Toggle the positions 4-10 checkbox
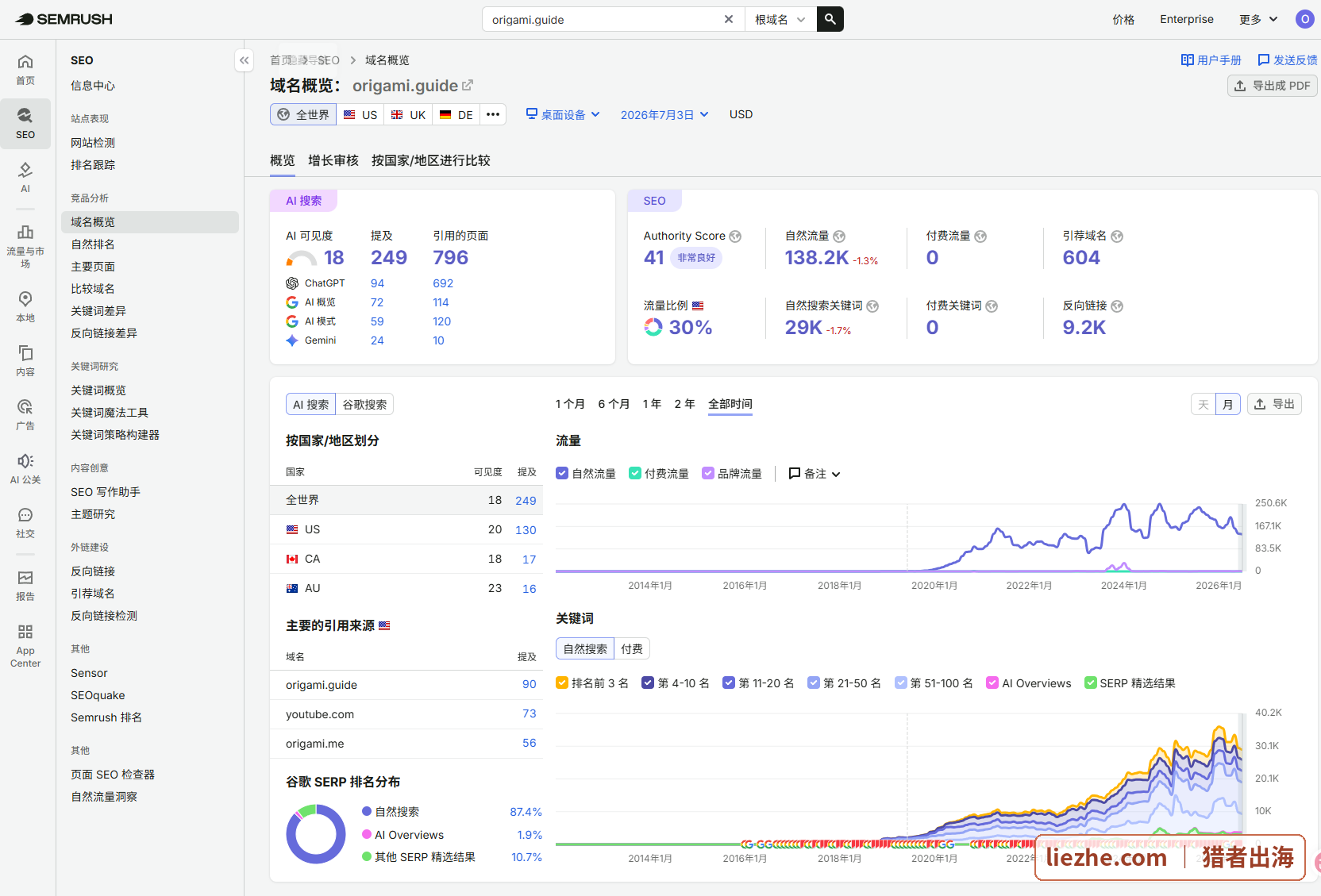Screen dimensions: 1321x896 coord(648,683)
